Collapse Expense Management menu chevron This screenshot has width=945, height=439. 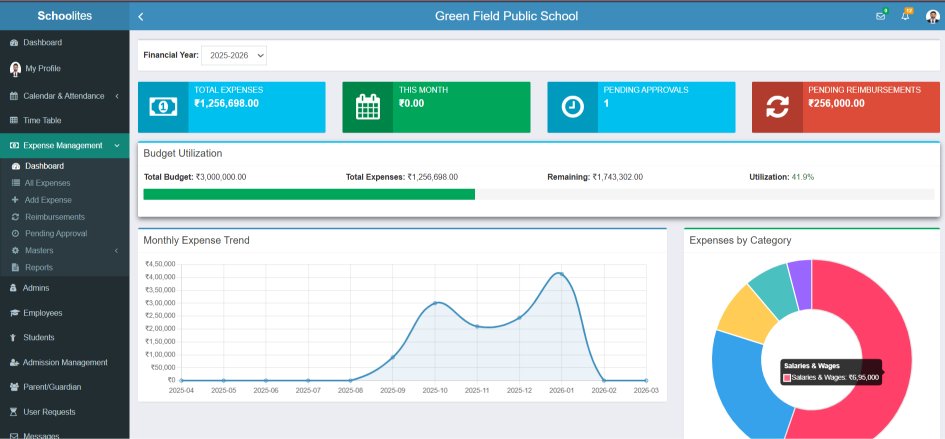[116, 145]
